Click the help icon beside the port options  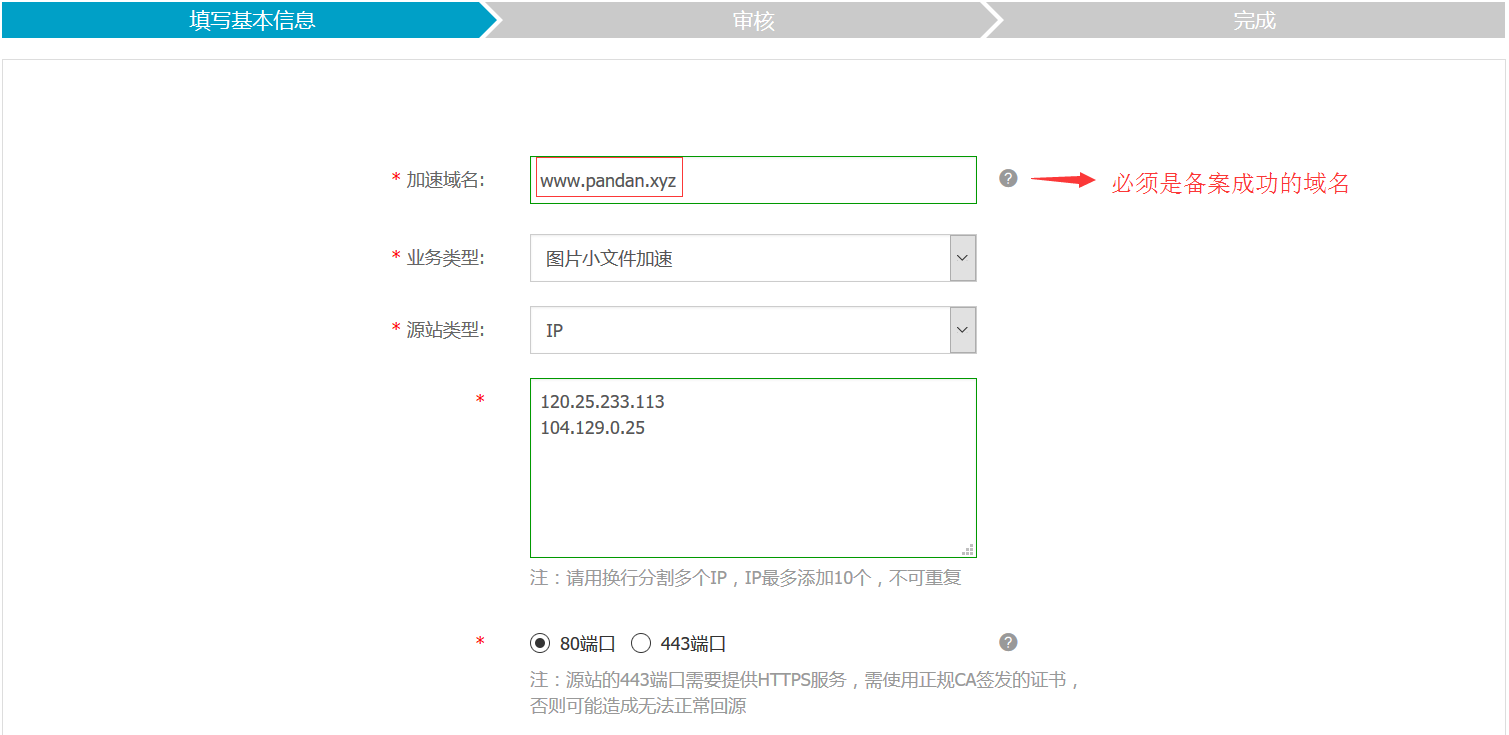1008,642
